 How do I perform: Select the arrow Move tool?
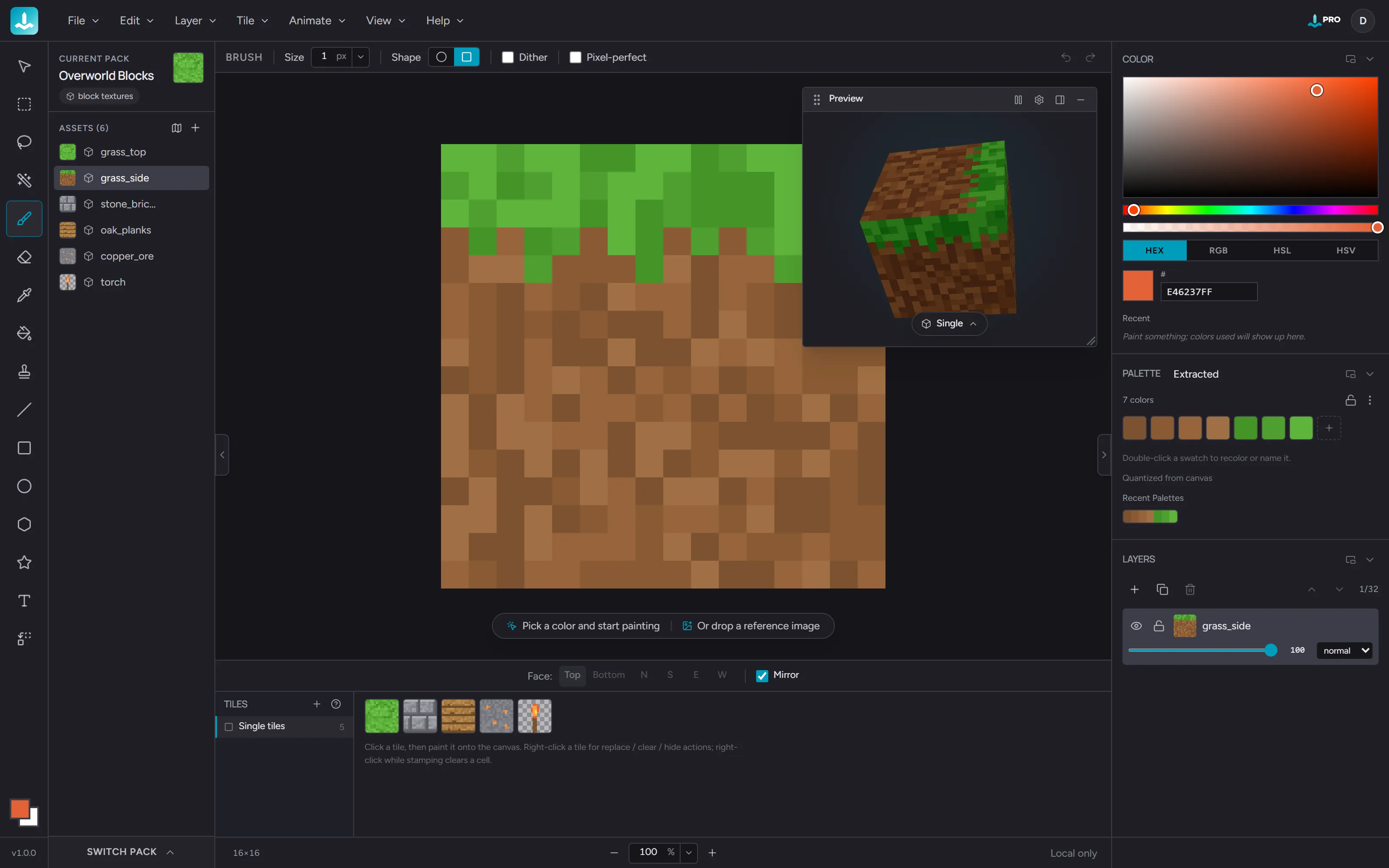coord(24,66)
